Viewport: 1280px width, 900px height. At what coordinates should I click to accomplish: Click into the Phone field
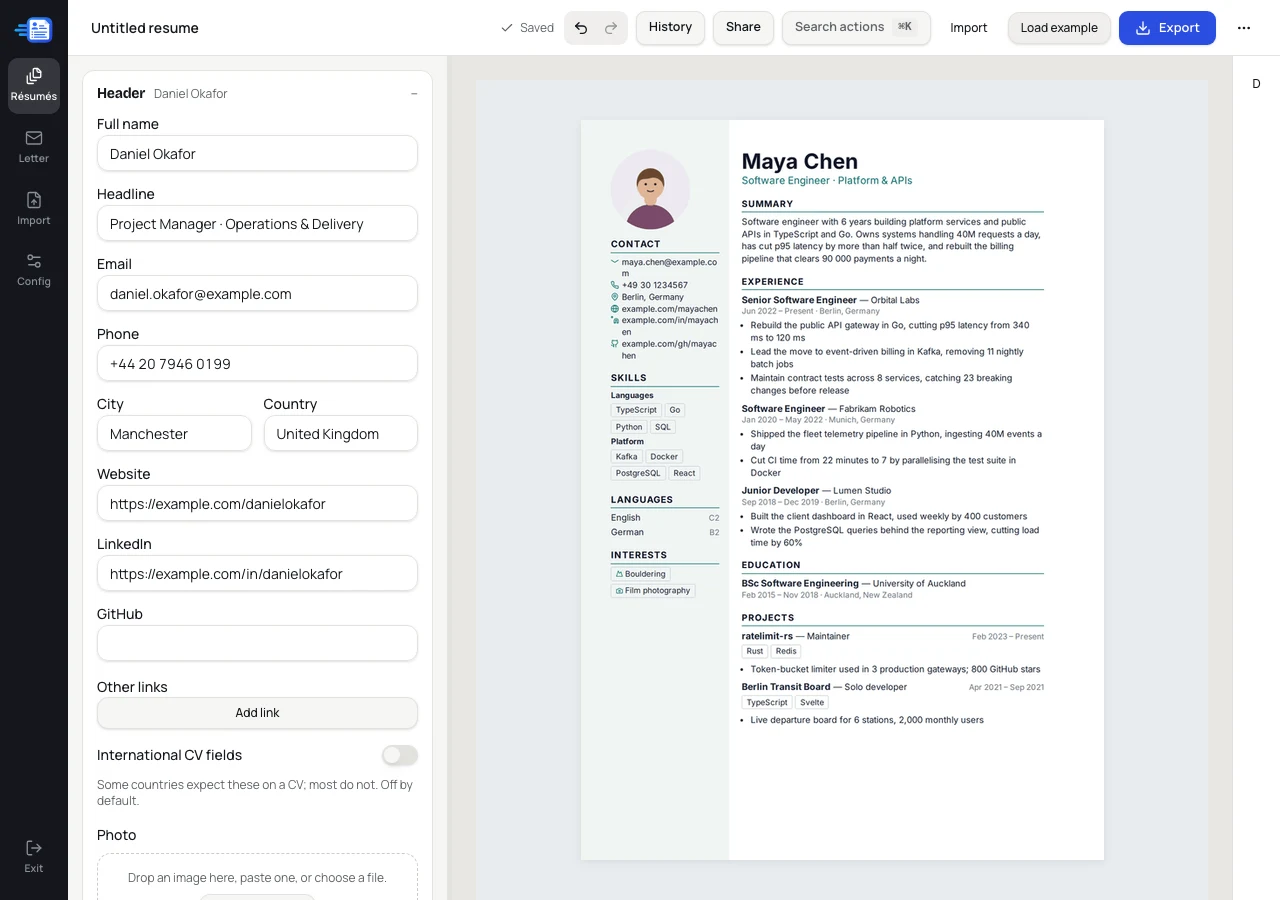(257, 364)
